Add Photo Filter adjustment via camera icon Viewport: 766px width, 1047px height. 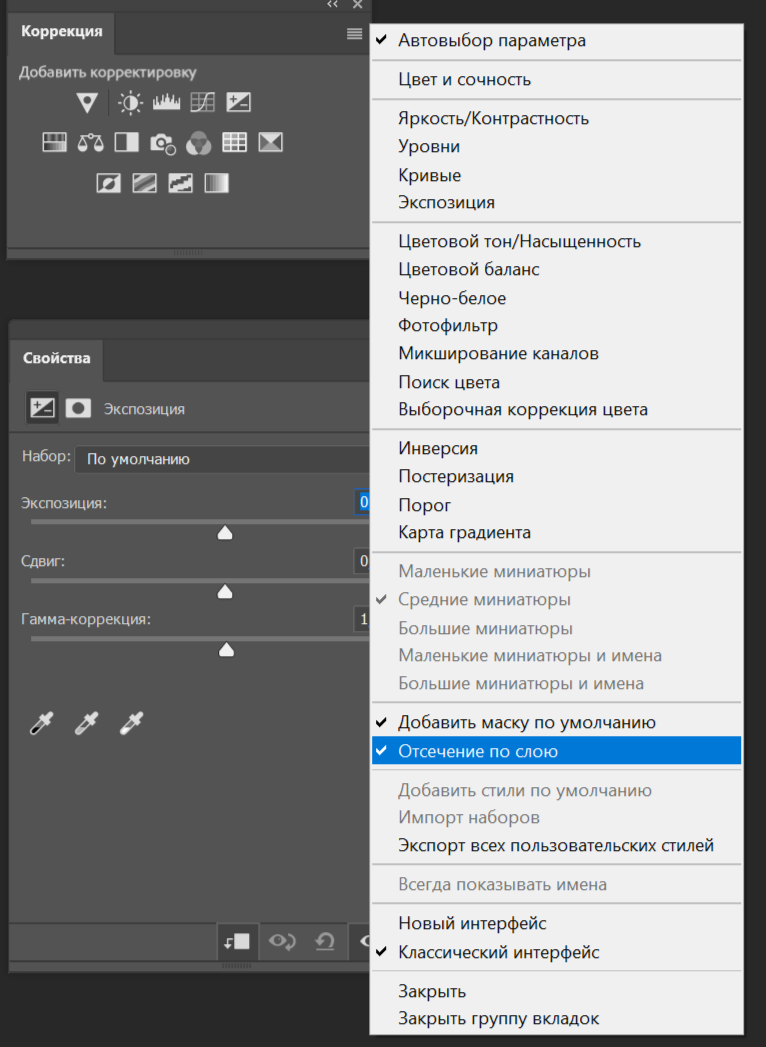point(162,143)
